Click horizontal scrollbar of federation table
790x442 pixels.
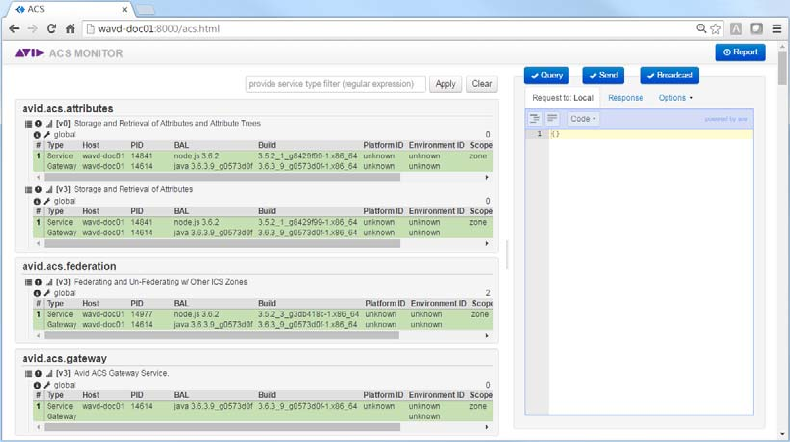pyautogui.click(x=221, y=335)
